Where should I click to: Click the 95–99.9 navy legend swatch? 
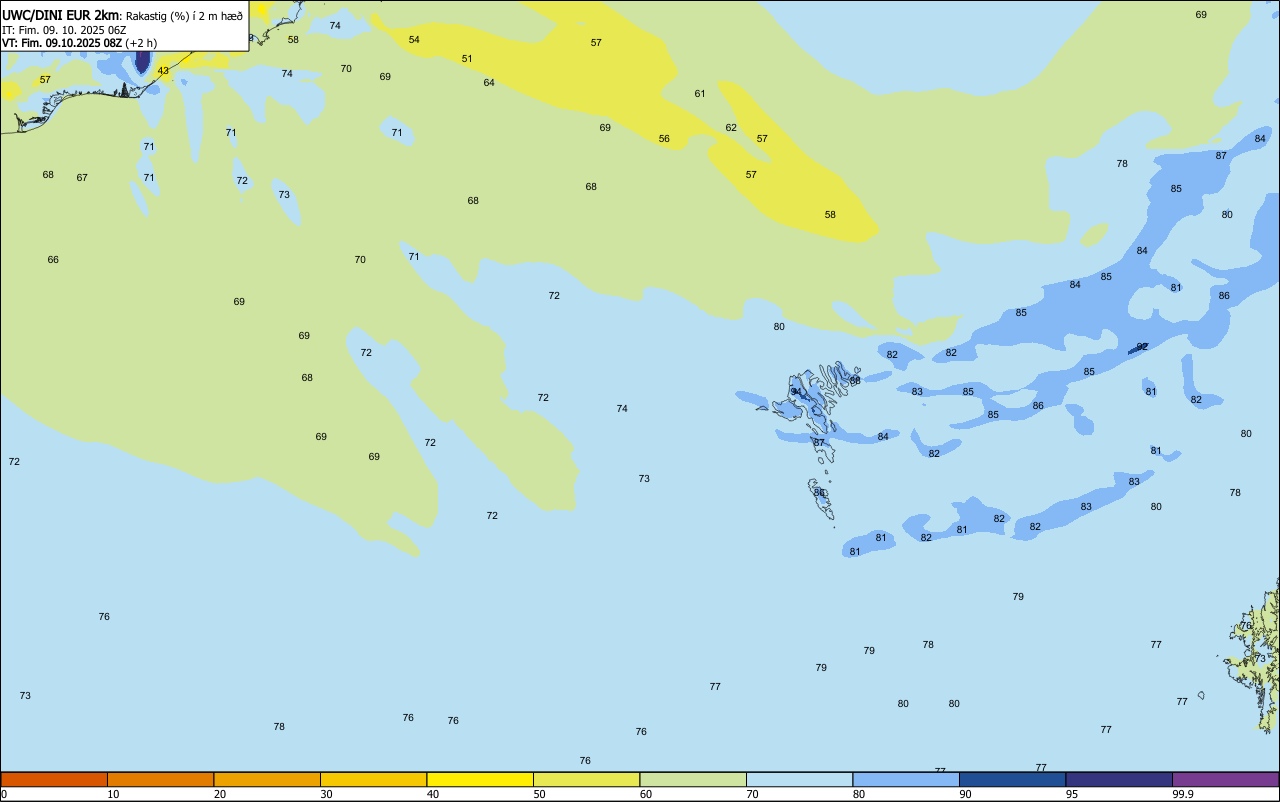click(x=1119, y=779)
